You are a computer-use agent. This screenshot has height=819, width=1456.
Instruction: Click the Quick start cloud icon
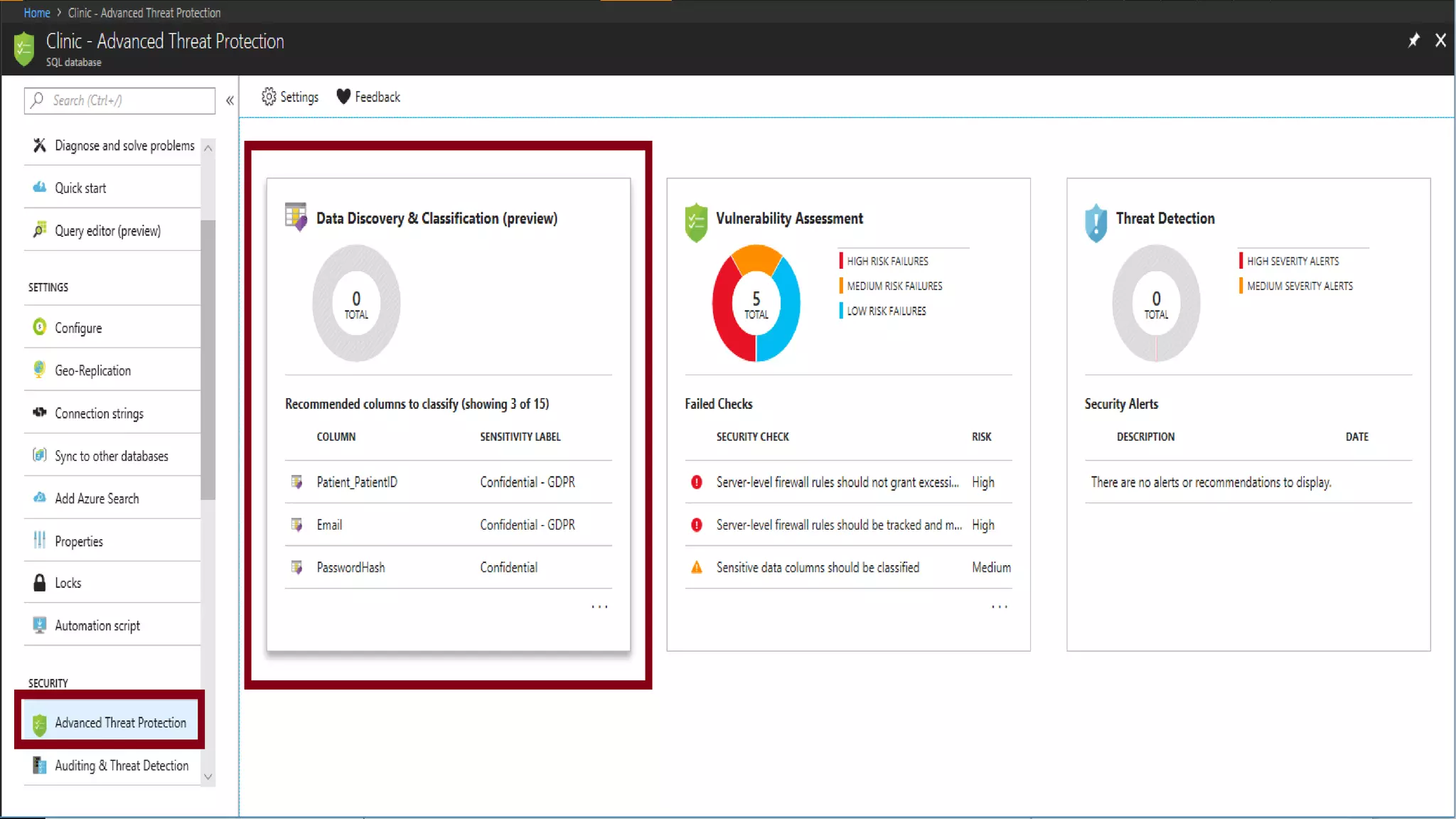pyautogui.click(x=40, y=188)
